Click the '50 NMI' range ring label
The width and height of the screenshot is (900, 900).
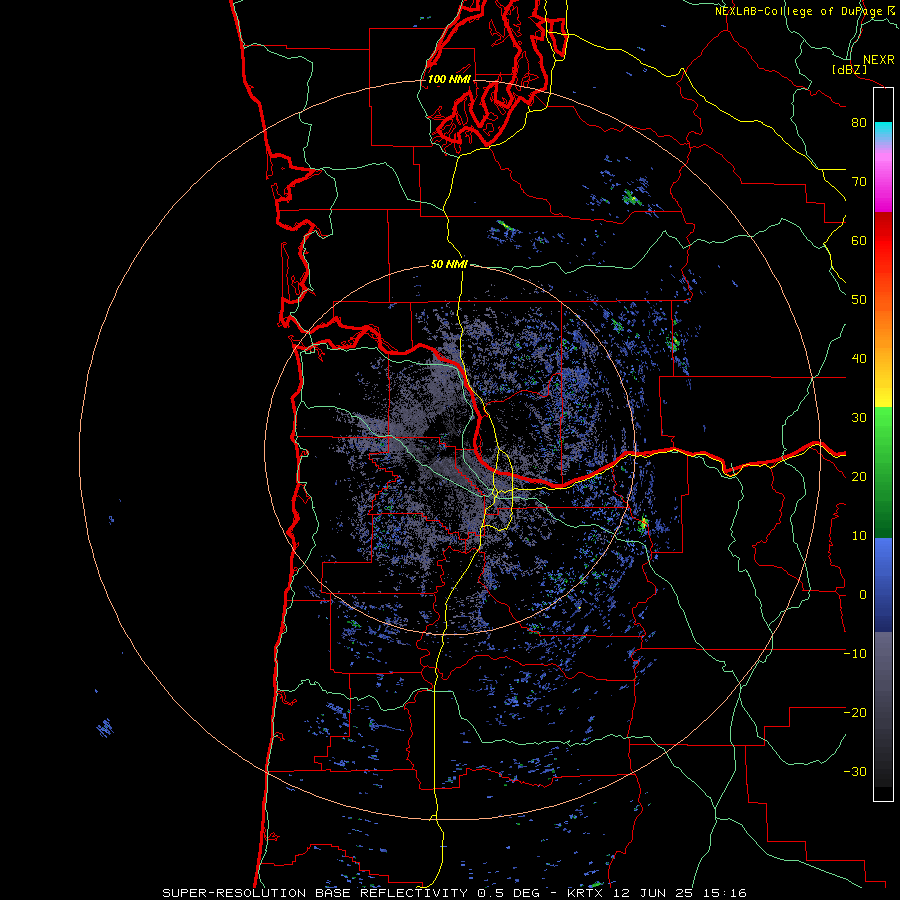pyautogui.click(x=449, y=265)
